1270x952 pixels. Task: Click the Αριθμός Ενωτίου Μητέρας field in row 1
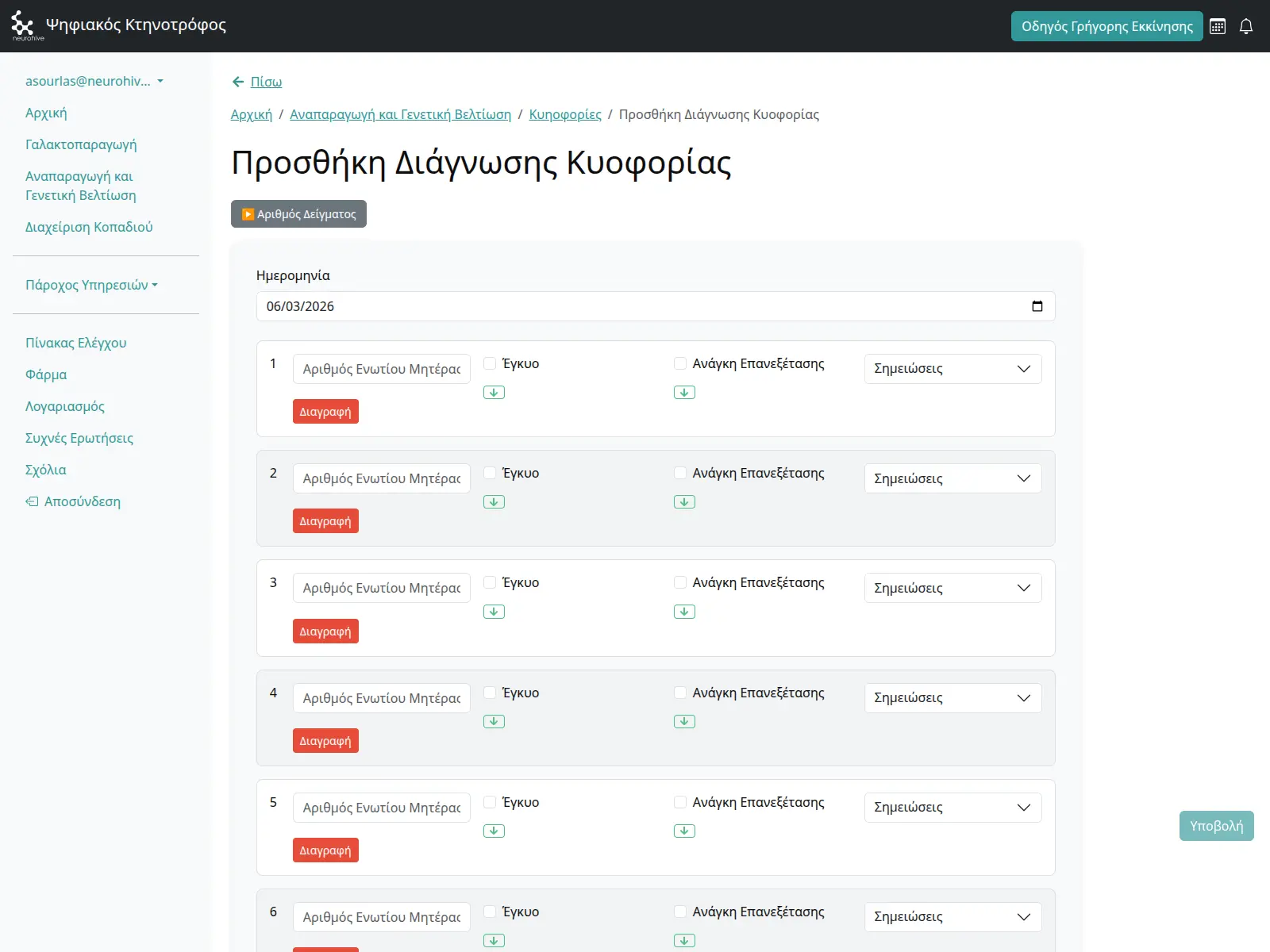click(382, 369)
